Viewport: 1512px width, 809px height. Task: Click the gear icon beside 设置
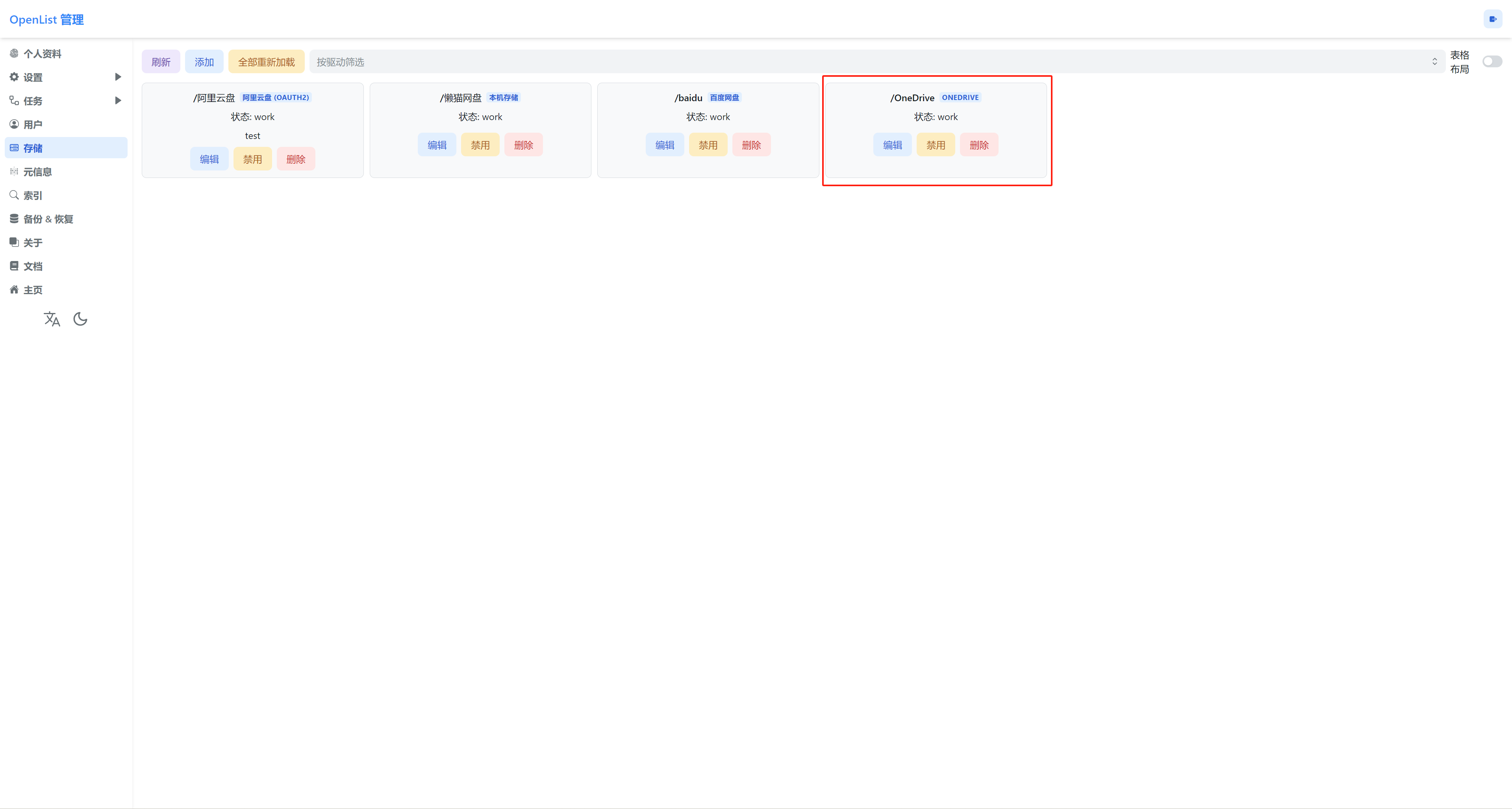pyautogui.click(x=14, y=77)
